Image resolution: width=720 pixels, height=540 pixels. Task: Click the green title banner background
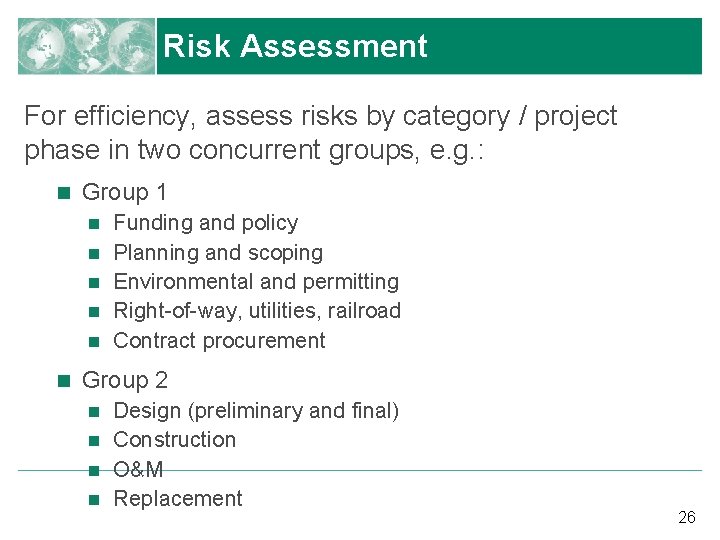click(560, 46)
